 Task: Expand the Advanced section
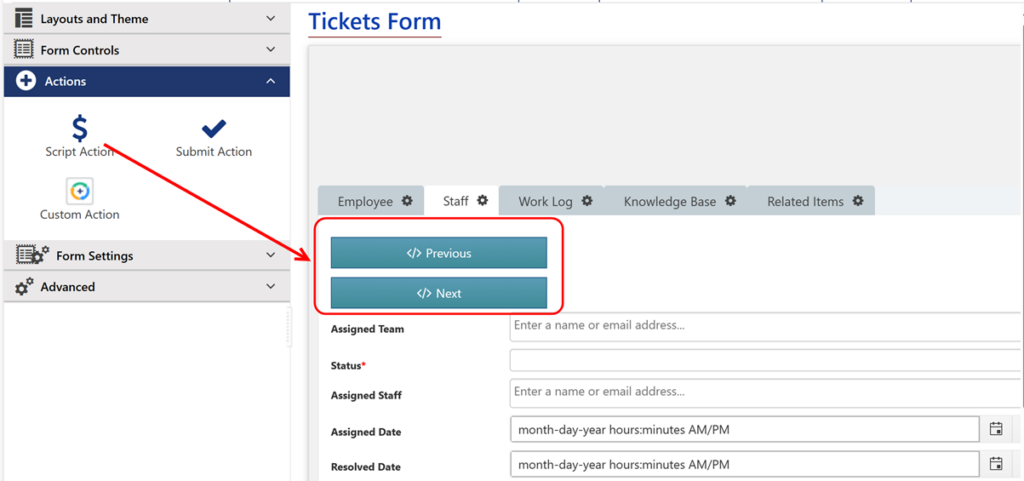[147, 287]
